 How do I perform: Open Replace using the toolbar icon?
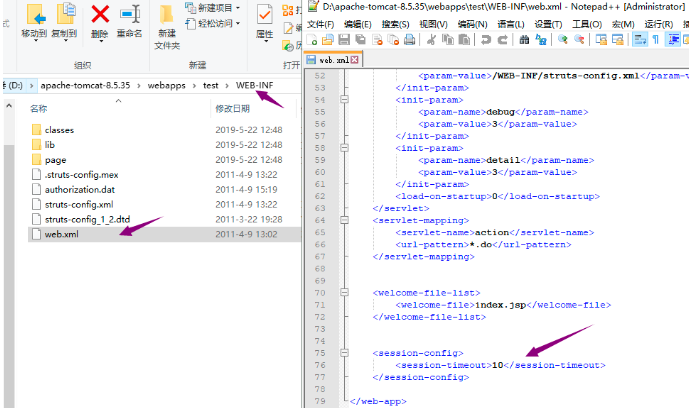[x=540, y=40]
